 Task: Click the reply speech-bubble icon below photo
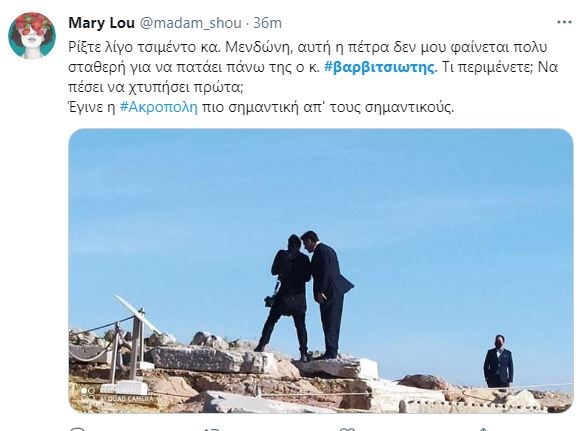click(x=78, y=429)
